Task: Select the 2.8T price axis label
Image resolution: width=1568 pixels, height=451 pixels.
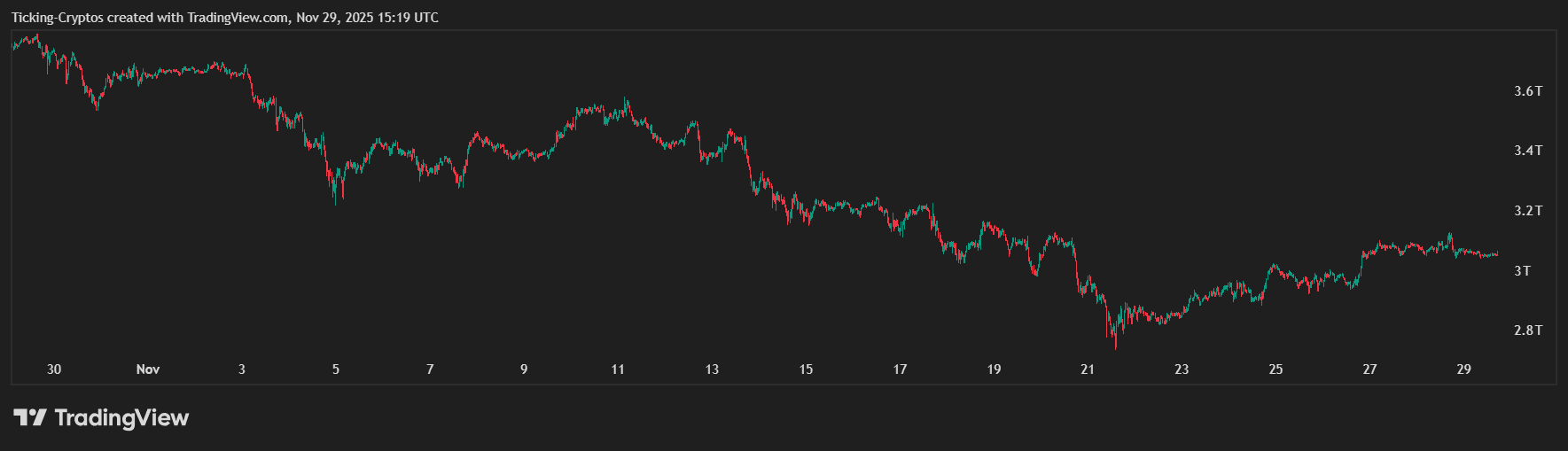Action: click(1528, 330)
